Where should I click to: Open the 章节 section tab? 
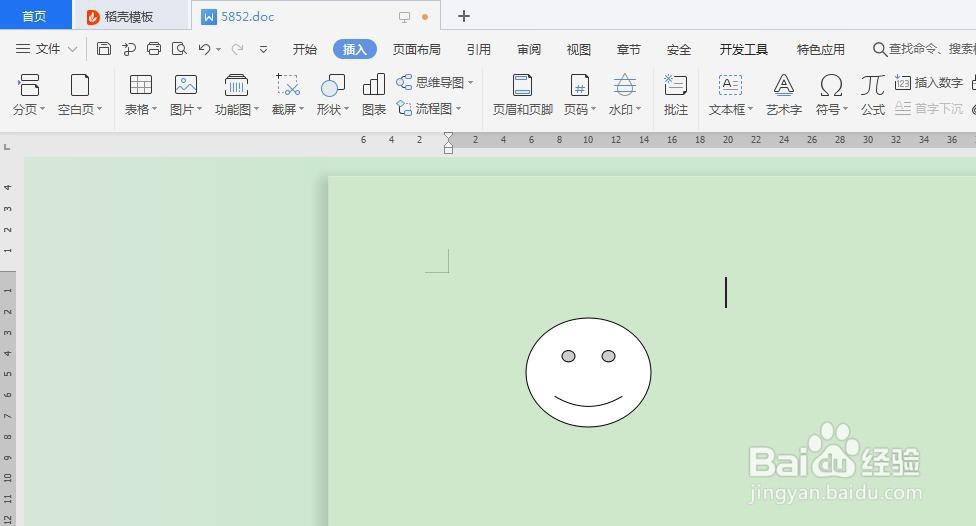[x=628, y=49]
